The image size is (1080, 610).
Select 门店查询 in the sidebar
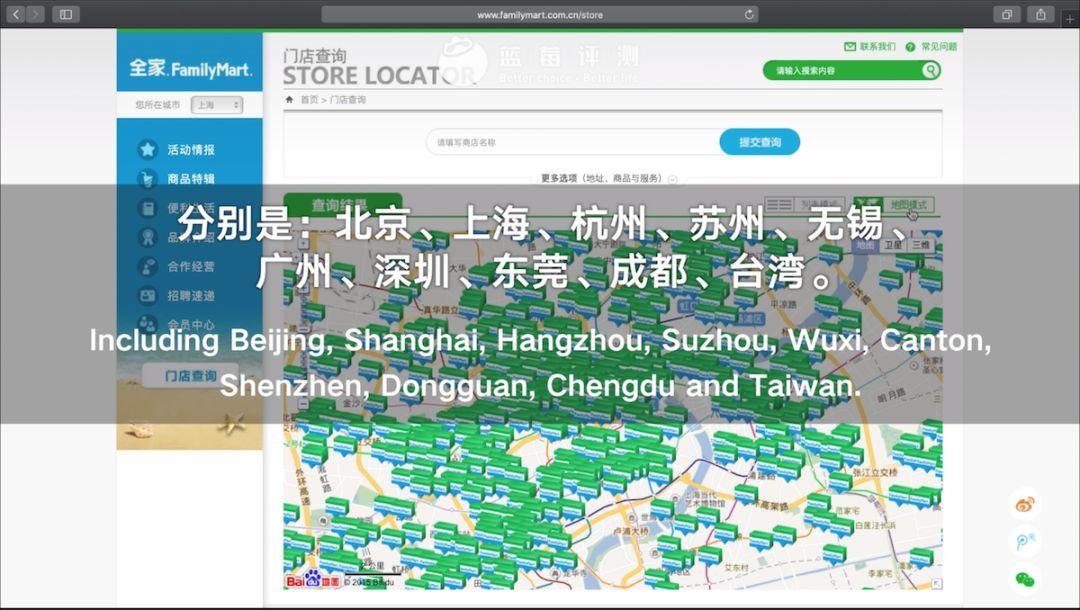(x=190, y=376)
